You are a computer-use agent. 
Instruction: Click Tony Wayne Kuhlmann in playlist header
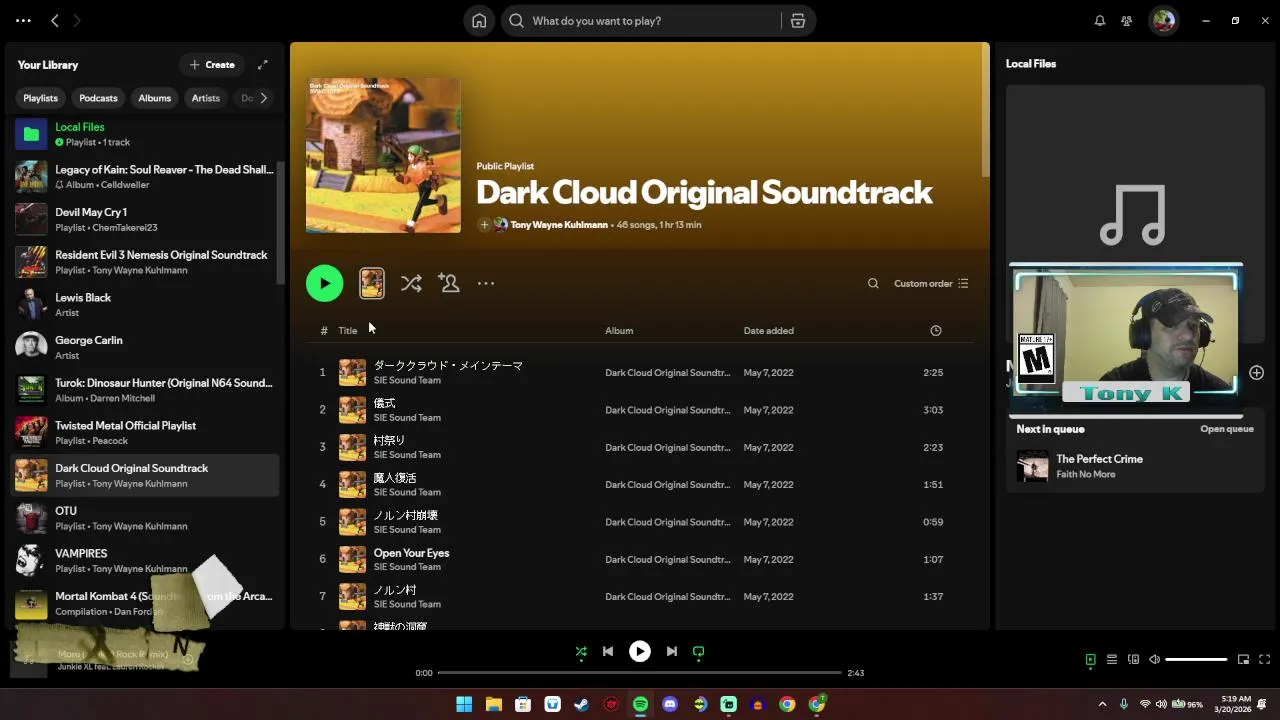click(559, 225)
